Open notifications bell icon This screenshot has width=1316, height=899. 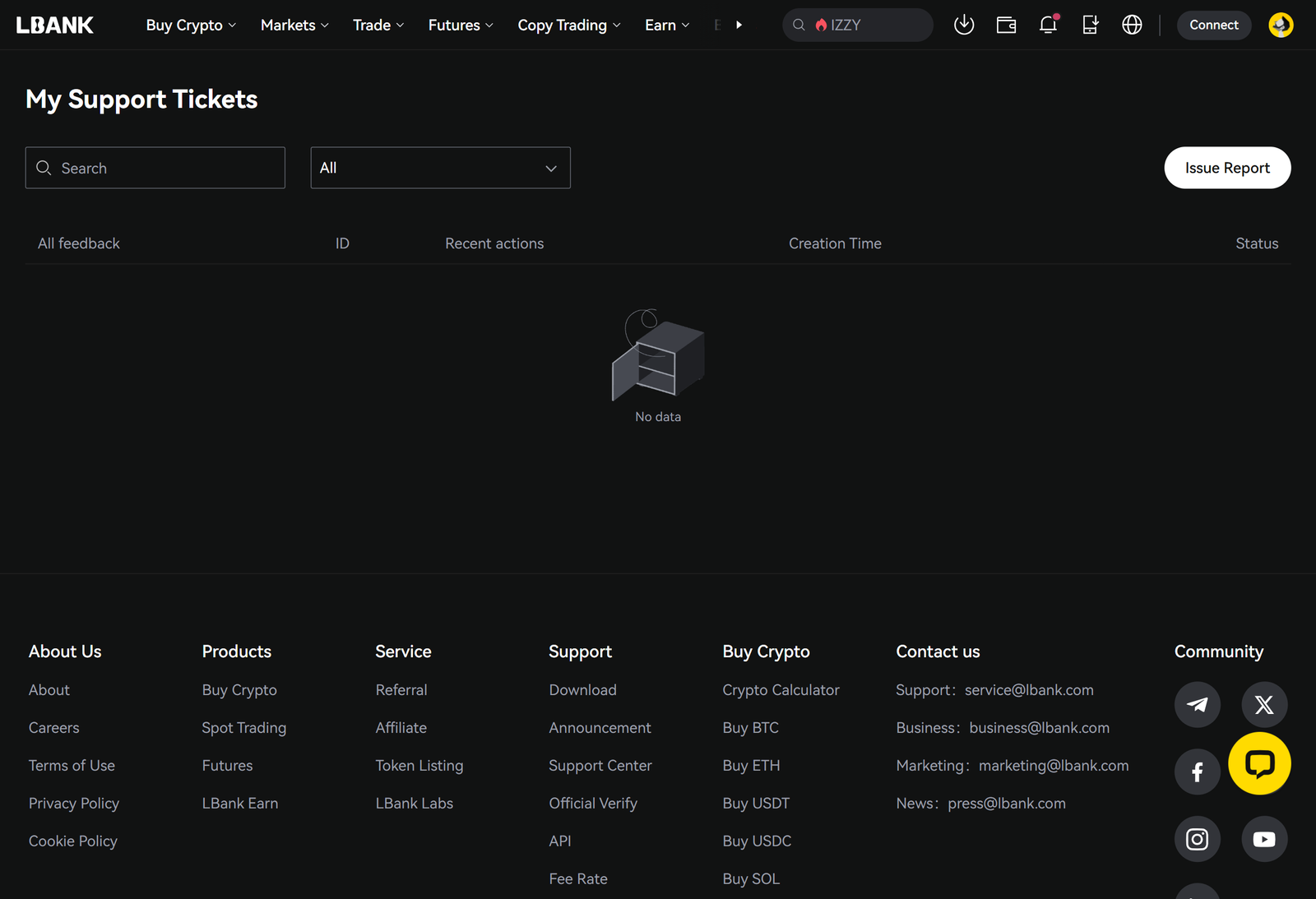(1048, 25)
